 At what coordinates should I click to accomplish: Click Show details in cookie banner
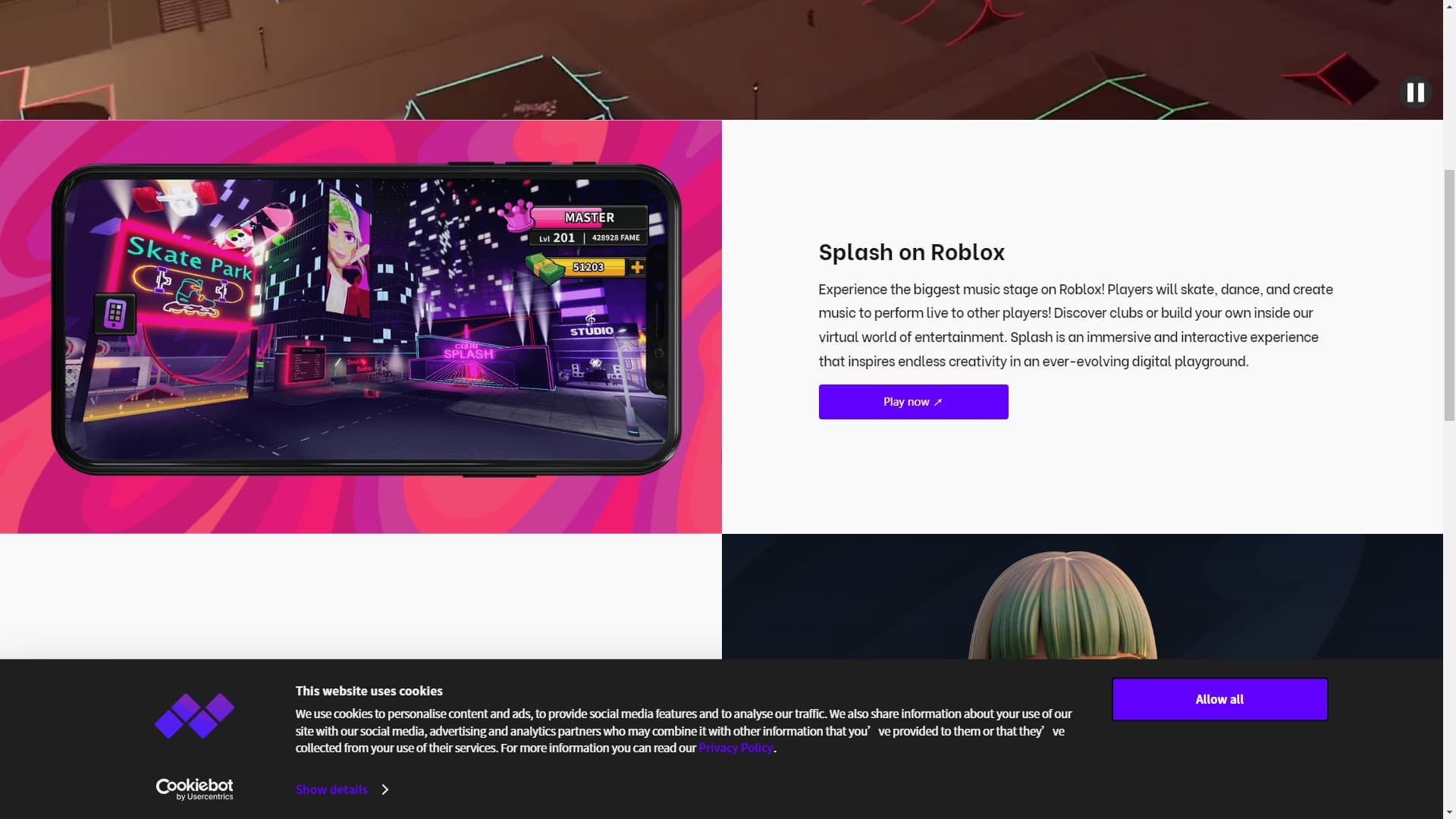[x=331, y=789]
